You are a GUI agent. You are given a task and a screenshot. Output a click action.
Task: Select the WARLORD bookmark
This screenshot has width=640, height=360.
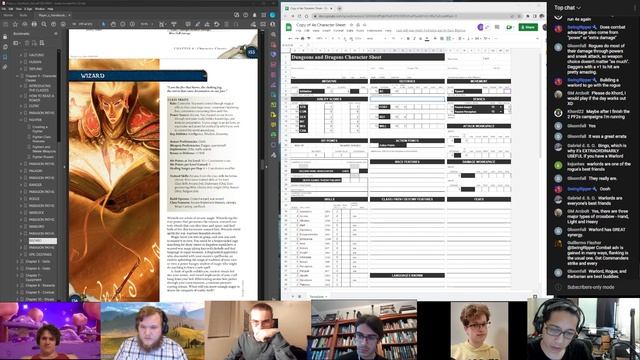(x=36, y=227)
